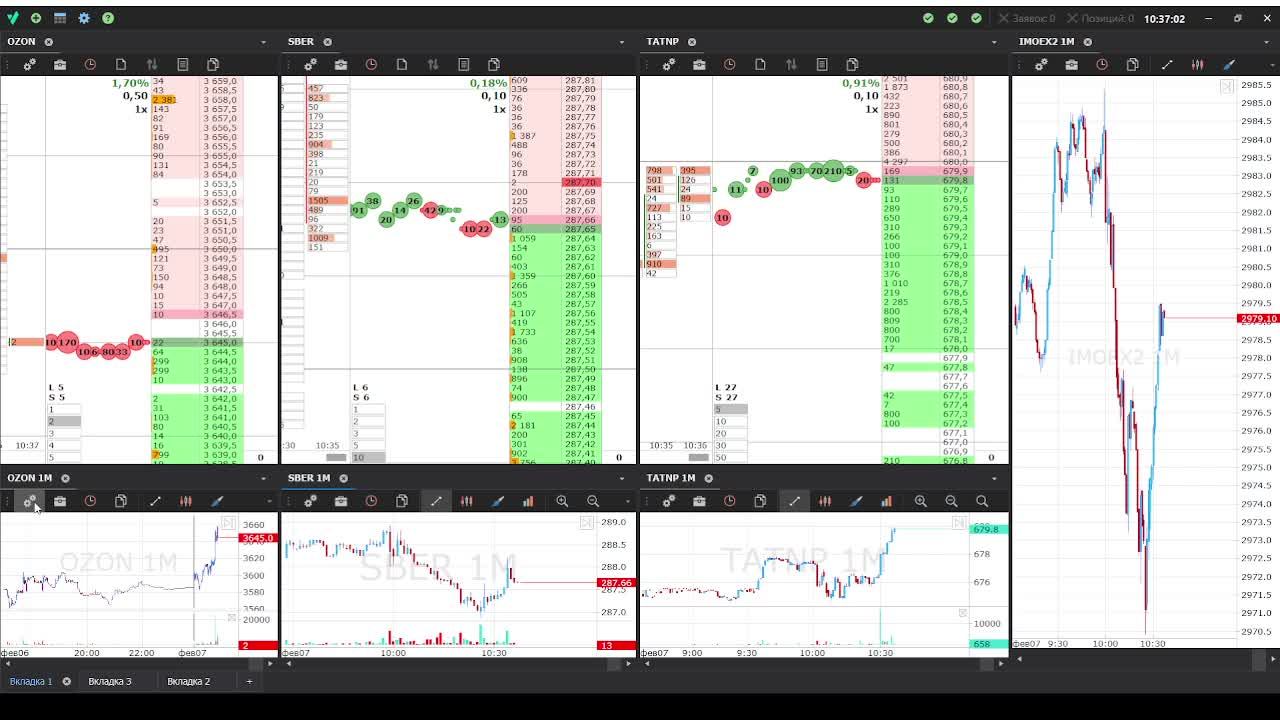Image resolution: width=1280 pixels, height=720 pixels.
Task: Expand the OZON order book panel dropdown
Action: pyautogui.click(x=264, y=42)
